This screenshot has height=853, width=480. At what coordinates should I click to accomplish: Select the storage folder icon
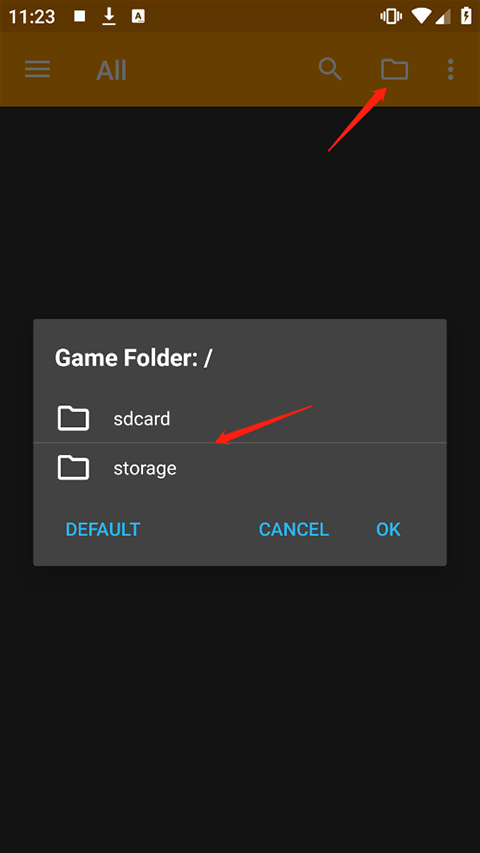(73, 468)
